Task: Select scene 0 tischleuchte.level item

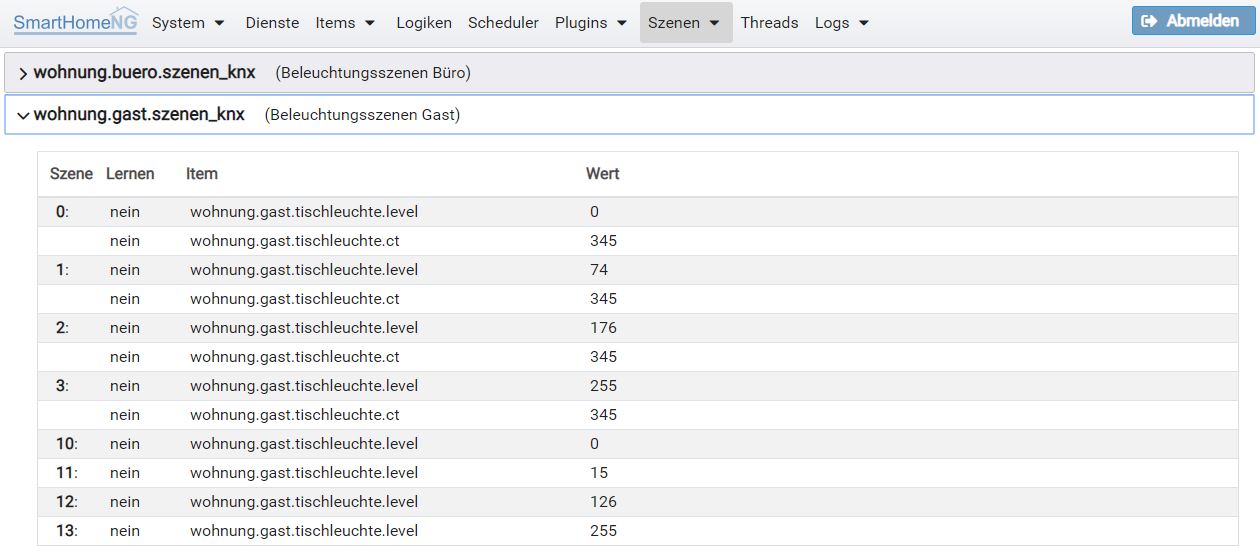Action: tap(304, 212)
